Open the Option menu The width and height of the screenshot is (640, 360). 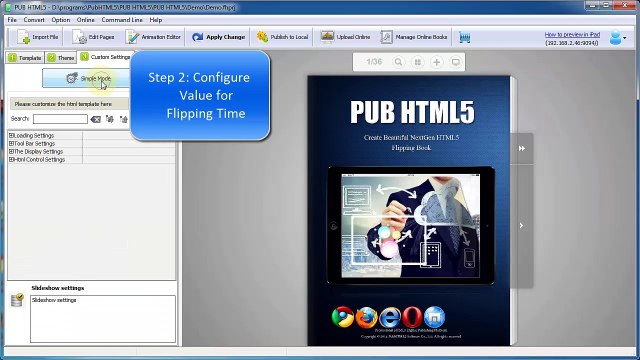pyautogui.click(x=60, y=20)
